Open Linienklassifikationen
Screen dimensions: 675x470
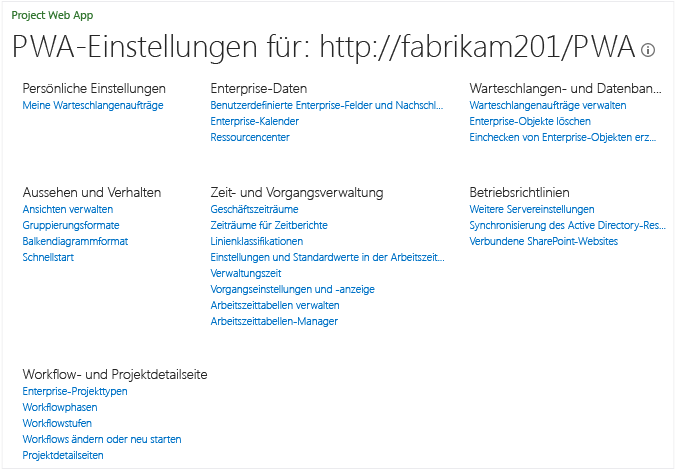point(257,241)
